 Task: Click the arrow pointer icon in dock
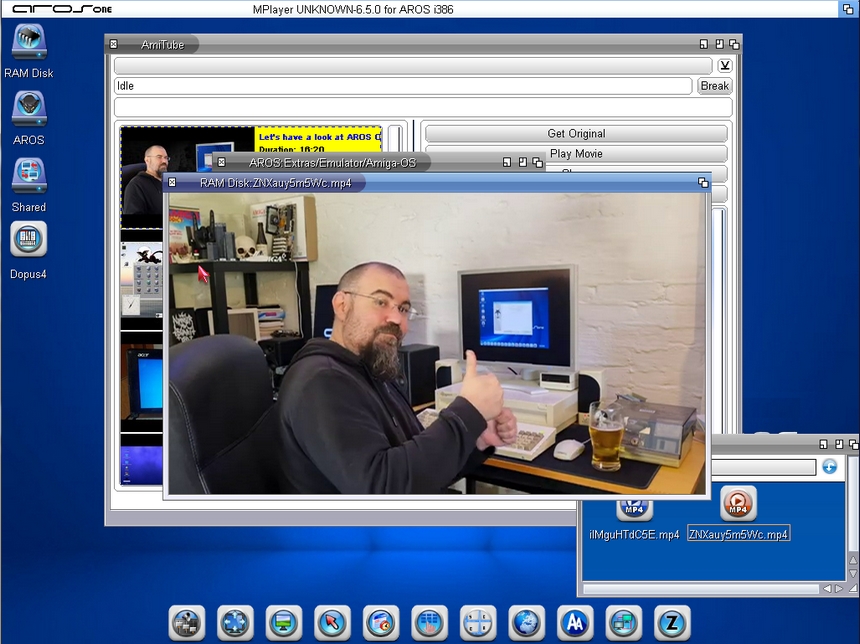(x=332, y=623)
